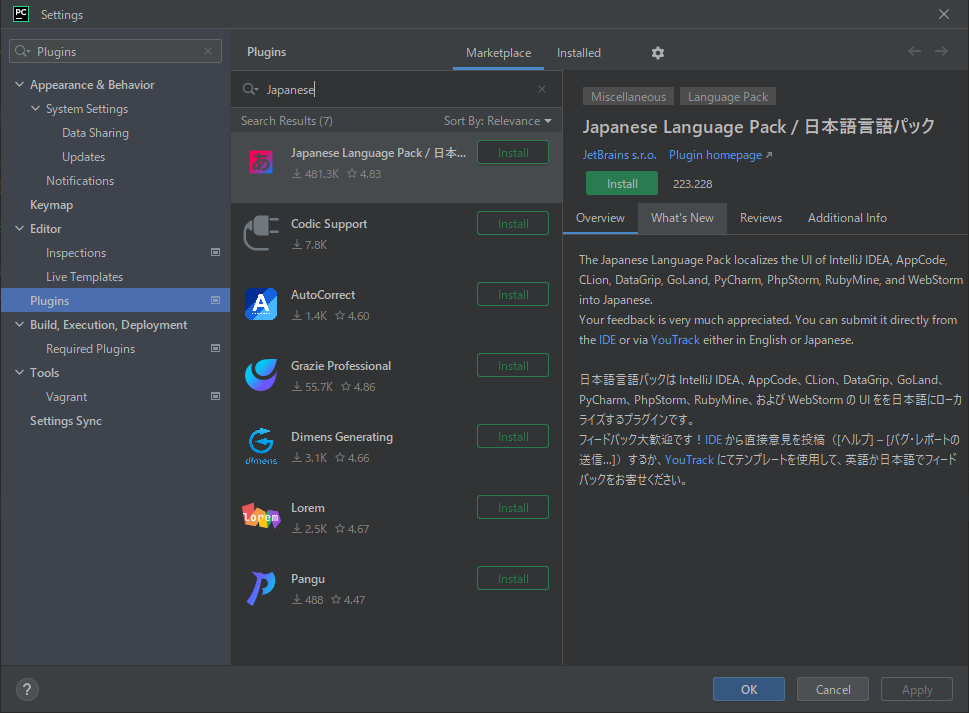Click the plugins settings gear icon
The image size is (969, 713).
click(657, 53)
